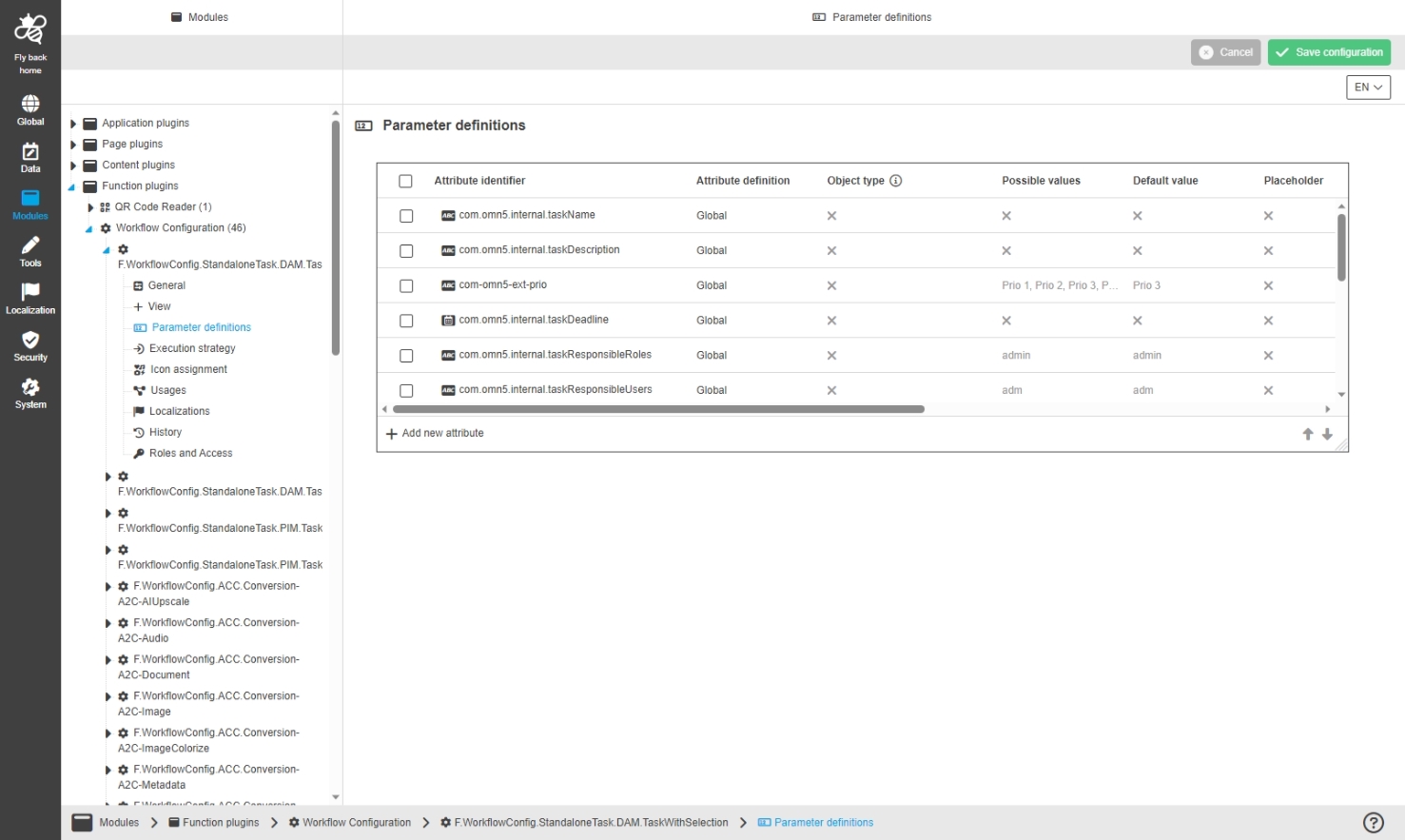Screen dimensions: 1405x840
Task: Click the table's horizontal scrollbar
Action: pos(658,409)
